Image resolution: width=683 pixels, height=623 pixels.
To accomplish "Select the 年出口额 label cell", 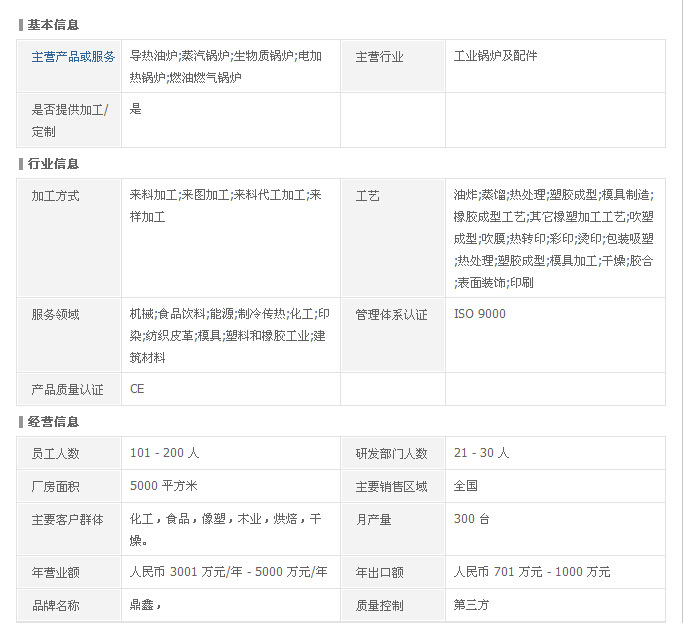I will 379,573.
